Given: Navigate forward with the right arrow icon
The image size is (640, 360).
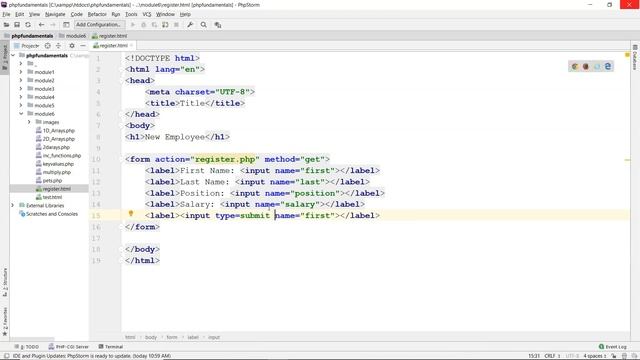Looking at the screenshot, I should tap(53, 25).
